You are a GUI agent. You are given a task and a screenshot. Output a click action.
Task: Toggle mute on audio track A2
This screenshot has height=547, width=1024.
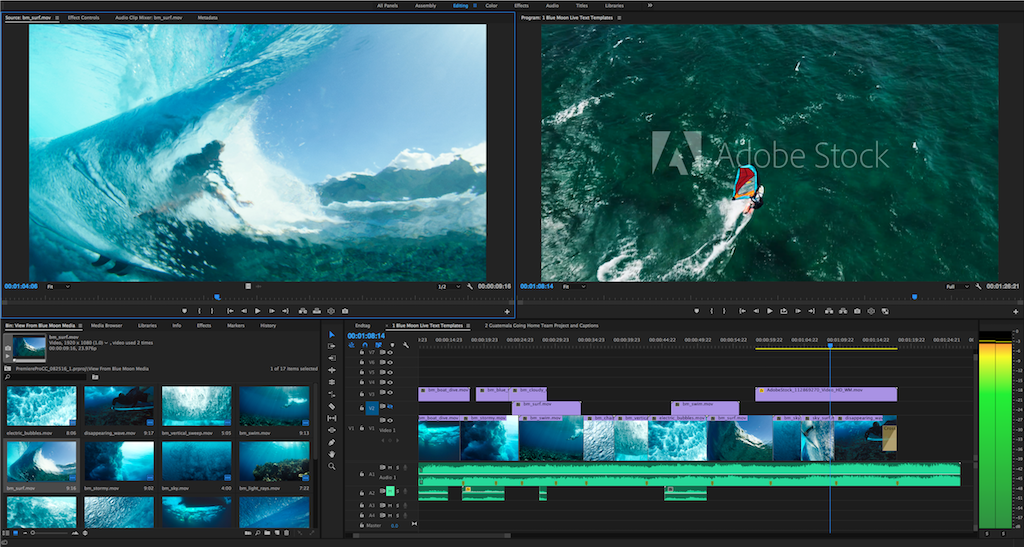pyautogui.click(x=390, y=491)
